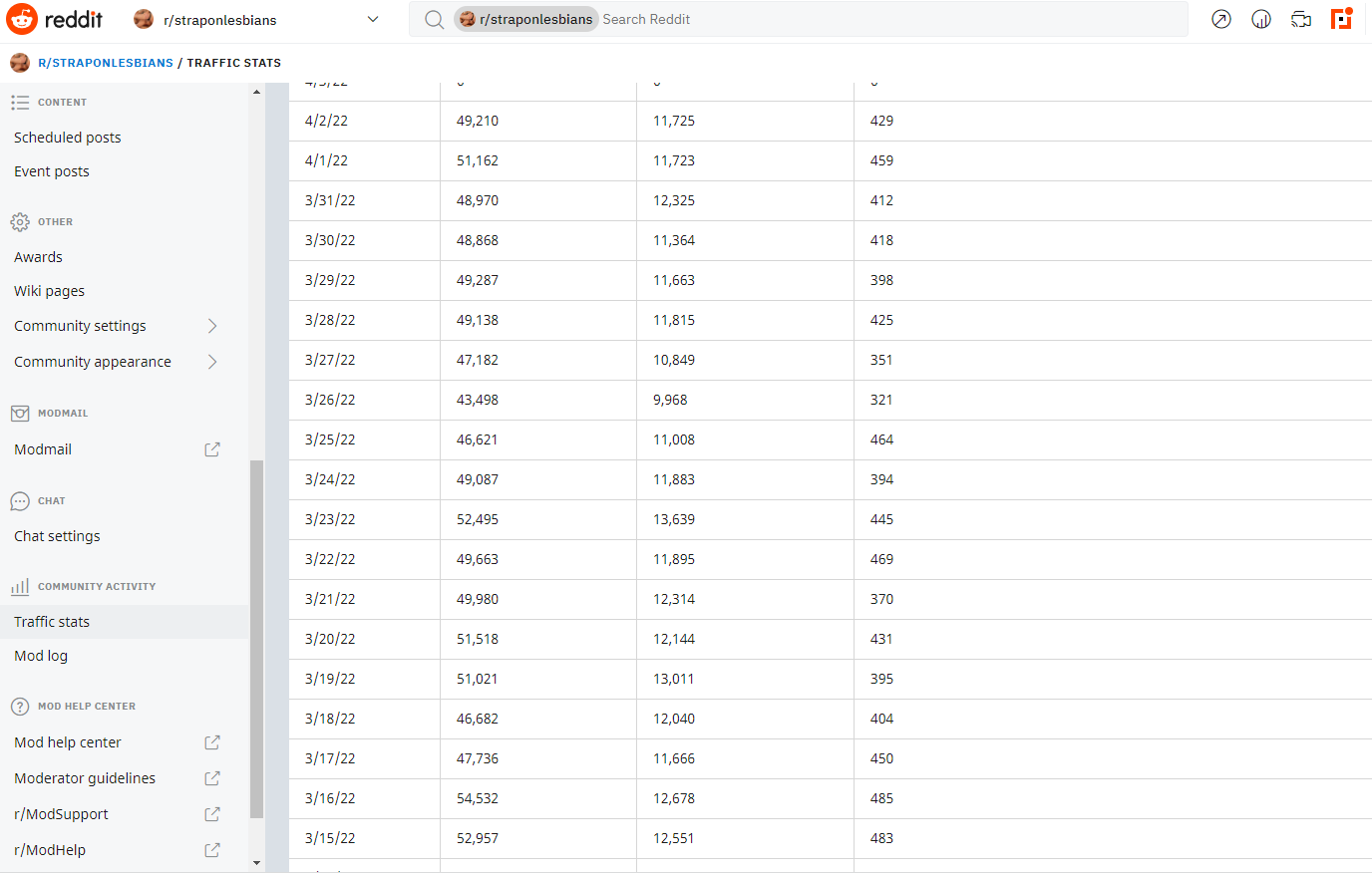The width and height of the screenshot is (1372, 877).
Task: Open Wiki pages in sidebar
Action: pyautogui.click(x=50, y=291)
